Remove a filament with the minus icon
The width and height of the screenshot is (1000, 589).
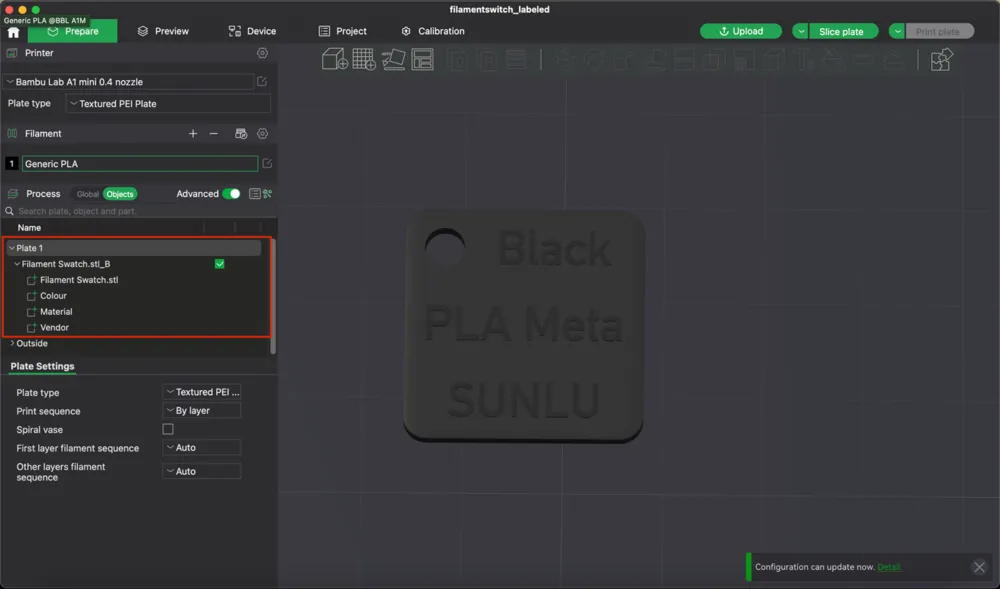214,133
